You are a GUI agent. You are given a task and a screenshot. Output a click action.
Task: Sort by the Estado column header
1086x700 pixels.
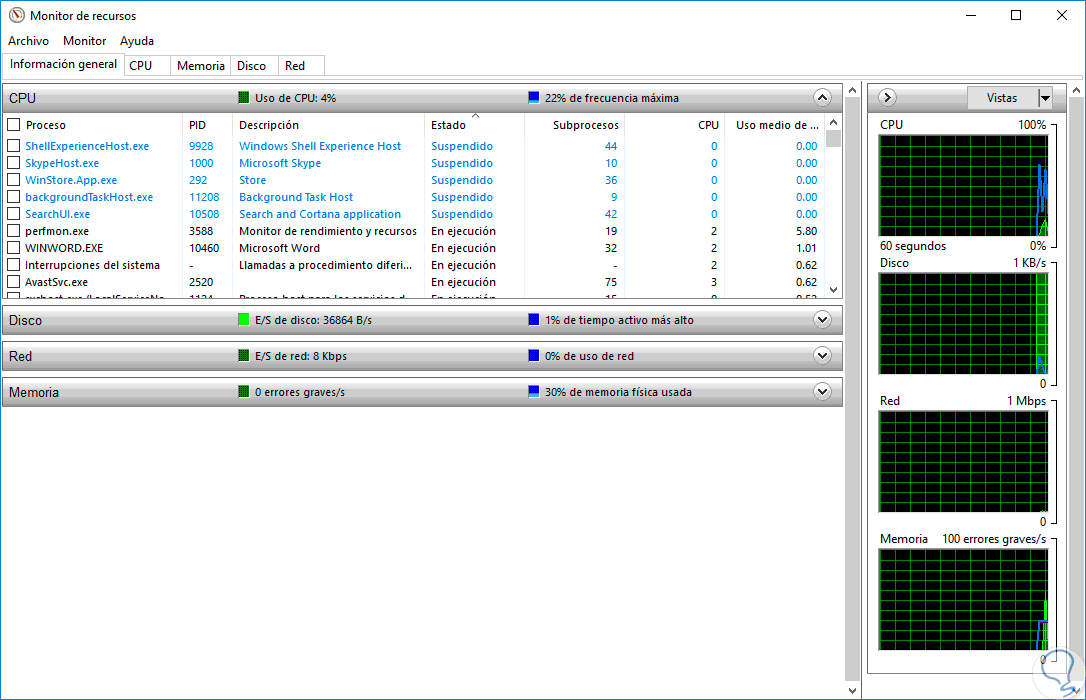point(474,125)
